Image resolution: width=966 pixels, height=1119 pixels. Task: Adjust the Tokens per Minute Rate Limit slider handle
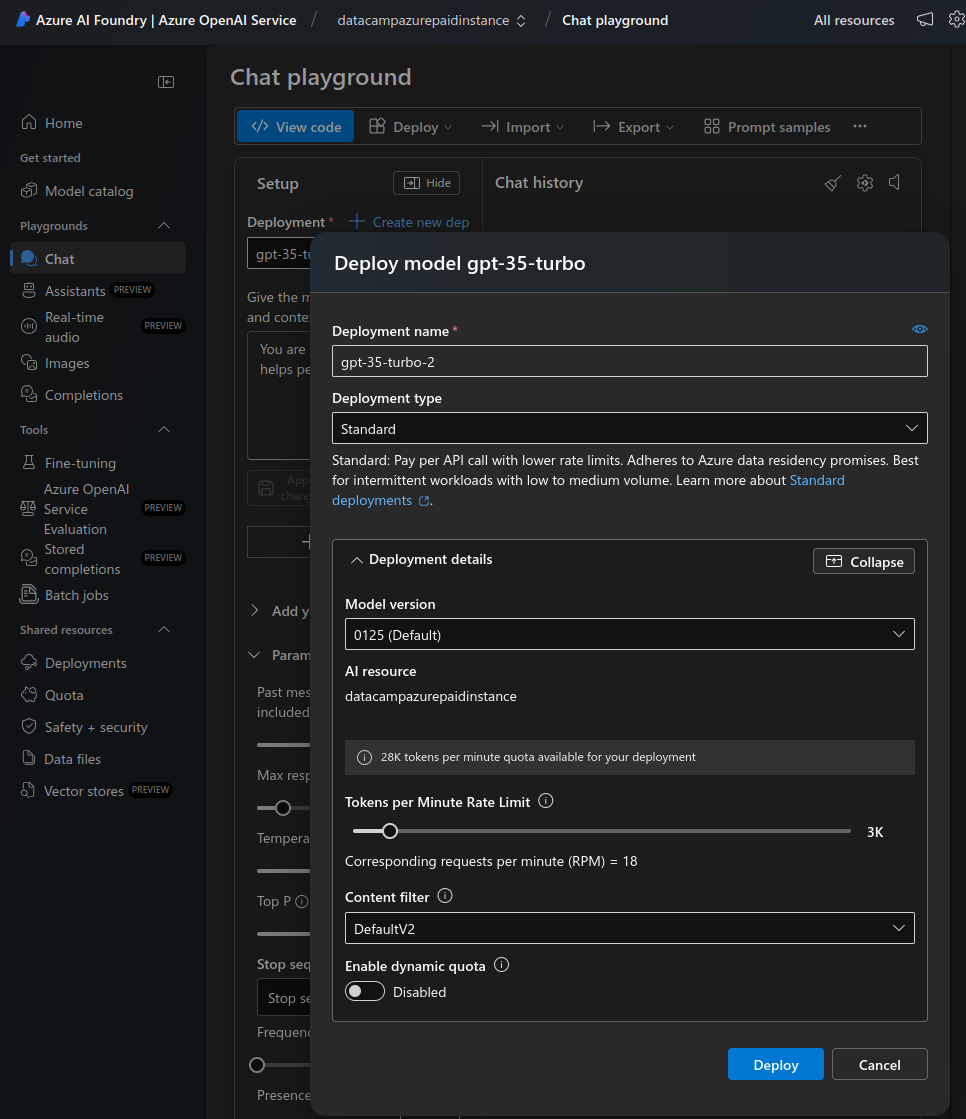pyautogui.click(x=390, y=831)
